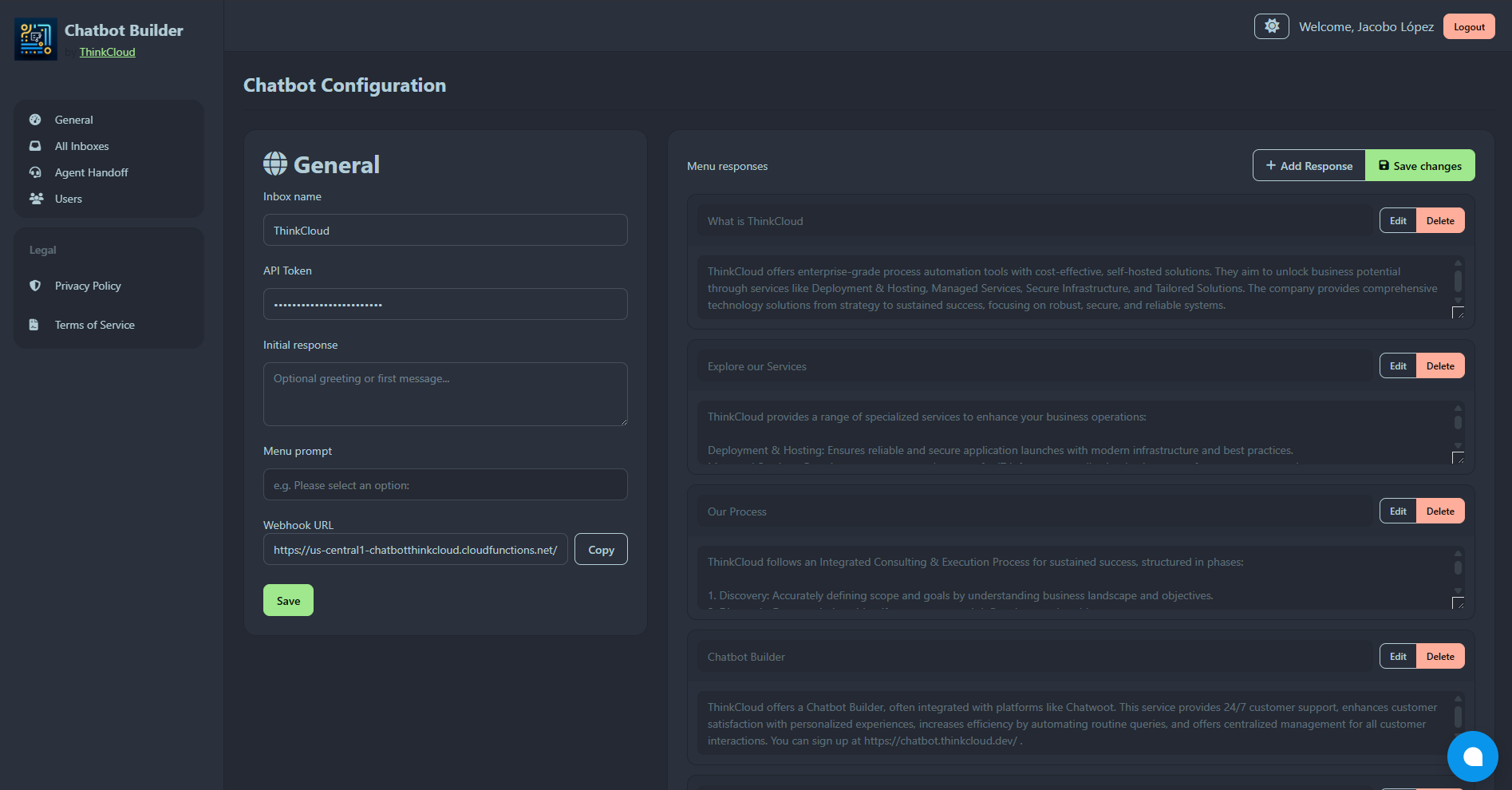1512x790 pixels.
Task: Click the plus icon in Add Response
Action: [x=1271, y=165]
